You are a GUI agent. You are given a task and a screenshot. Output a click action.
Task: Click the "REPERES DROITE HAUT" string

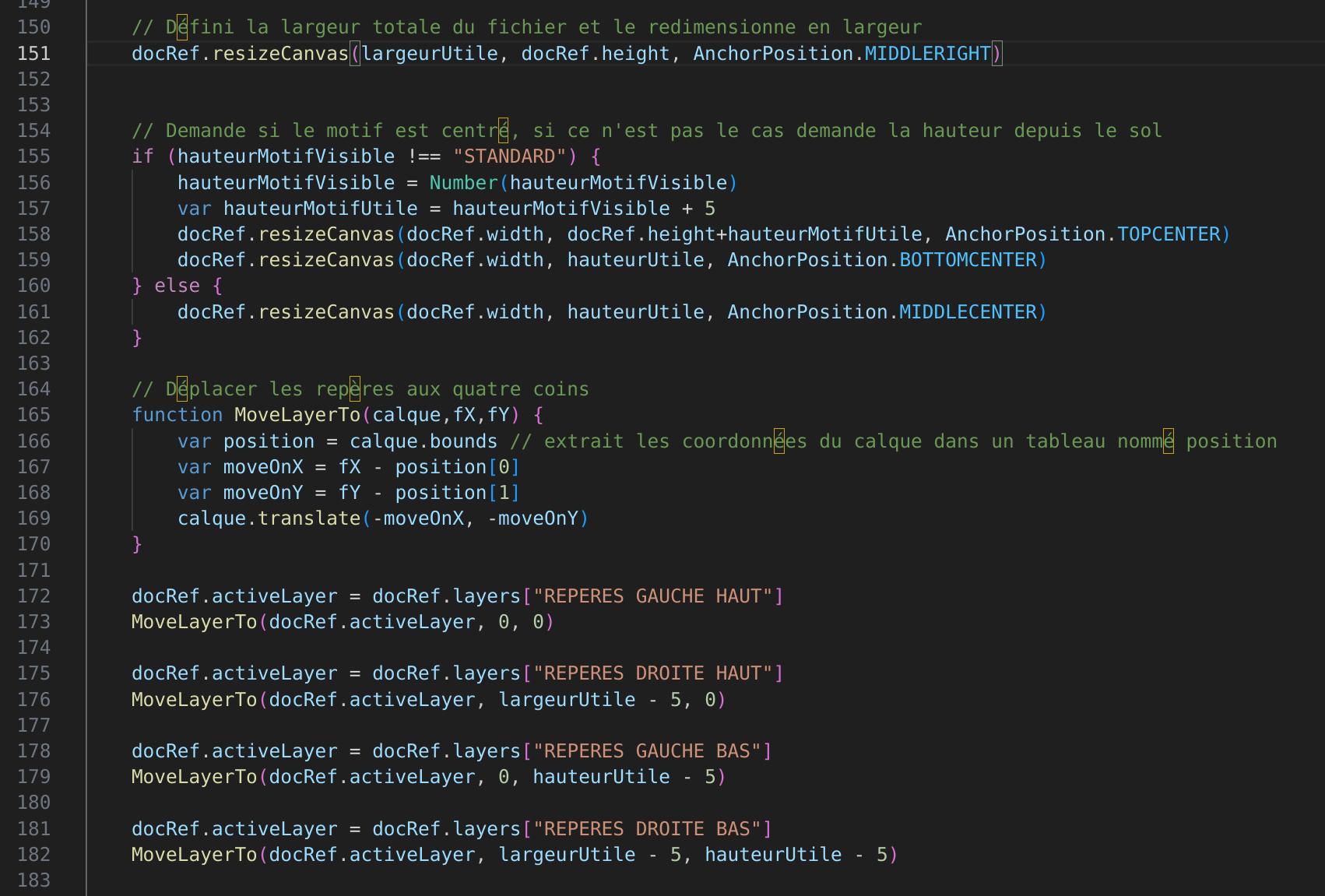(x=653, y=673)
